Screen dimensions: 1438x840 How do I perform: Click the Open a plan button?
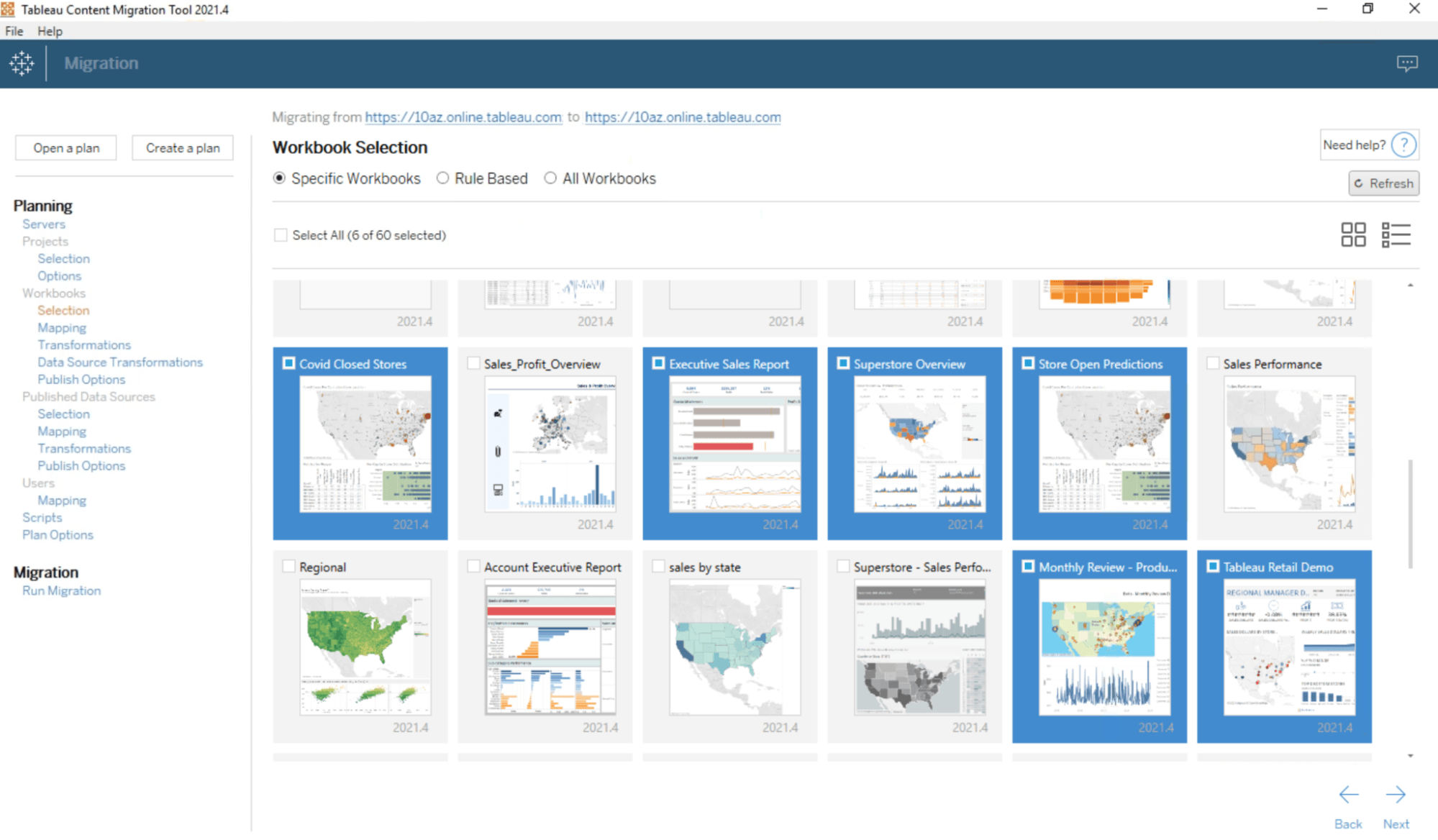coord(66,148)
